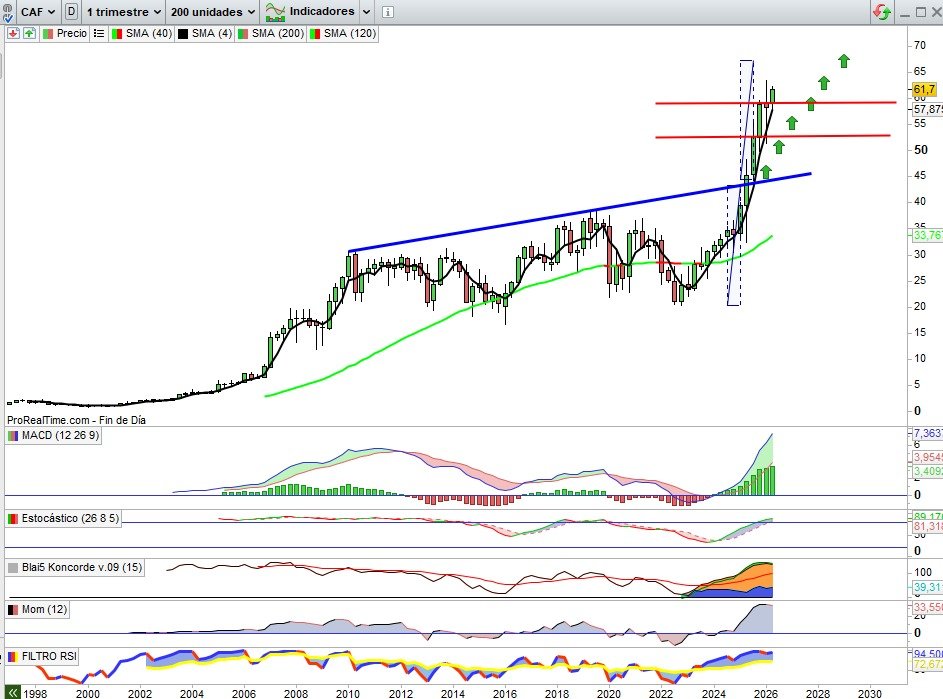Open the Blai5 Koncorde v.09 label

pyautogui.click(x=82, y=567)
